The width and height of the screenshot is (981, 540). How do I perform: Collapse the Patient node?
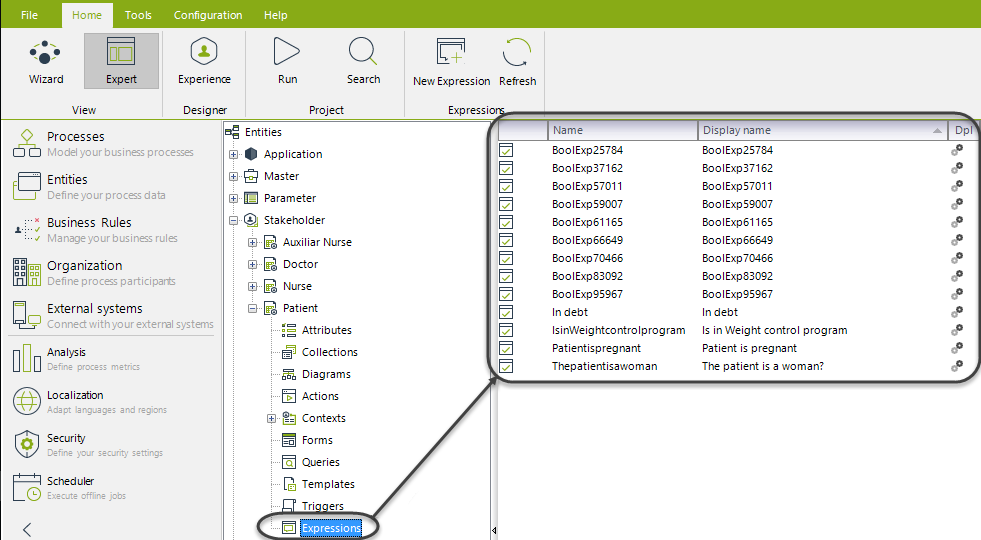tap(252, 308)
